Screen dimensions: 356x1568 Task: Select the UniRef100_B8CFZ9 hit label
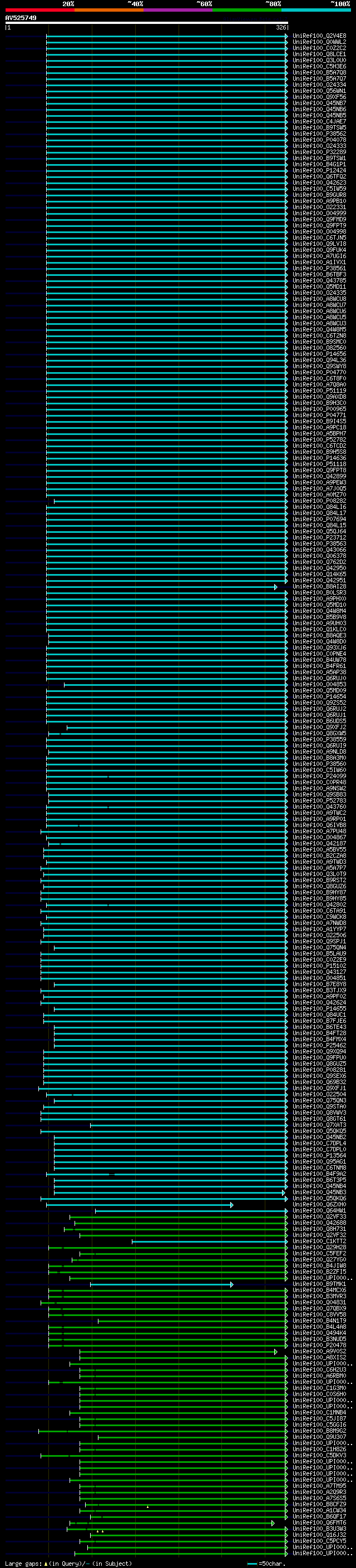point(319,1505)
